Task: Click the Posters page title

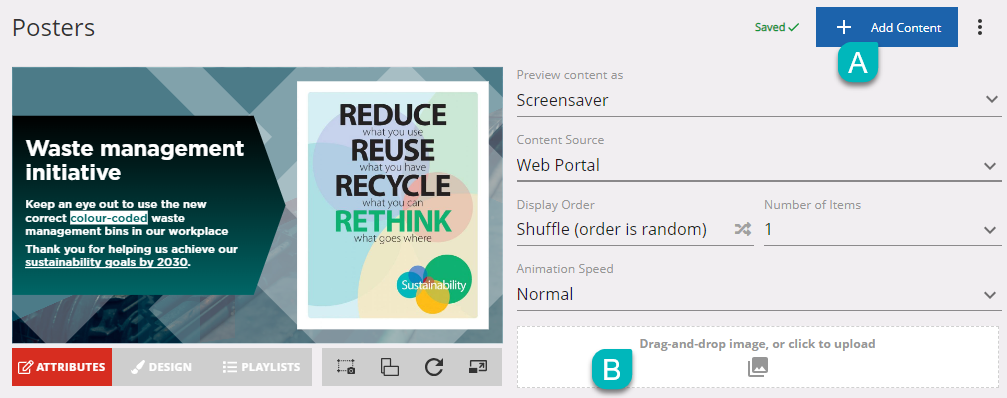Action: click(x=53, y=28)
